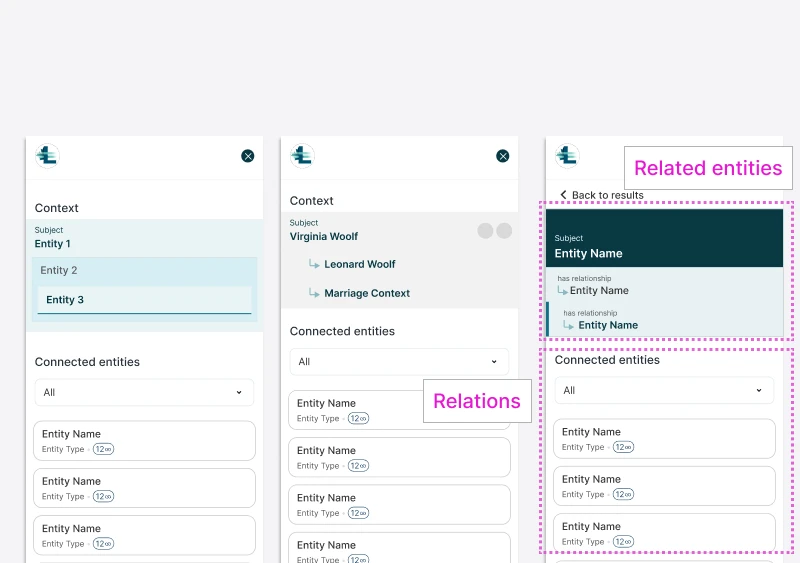Click the arrow icon before Leonard Woolf
The width and height of the screenshot is (800, 563).
pos(314,264)
